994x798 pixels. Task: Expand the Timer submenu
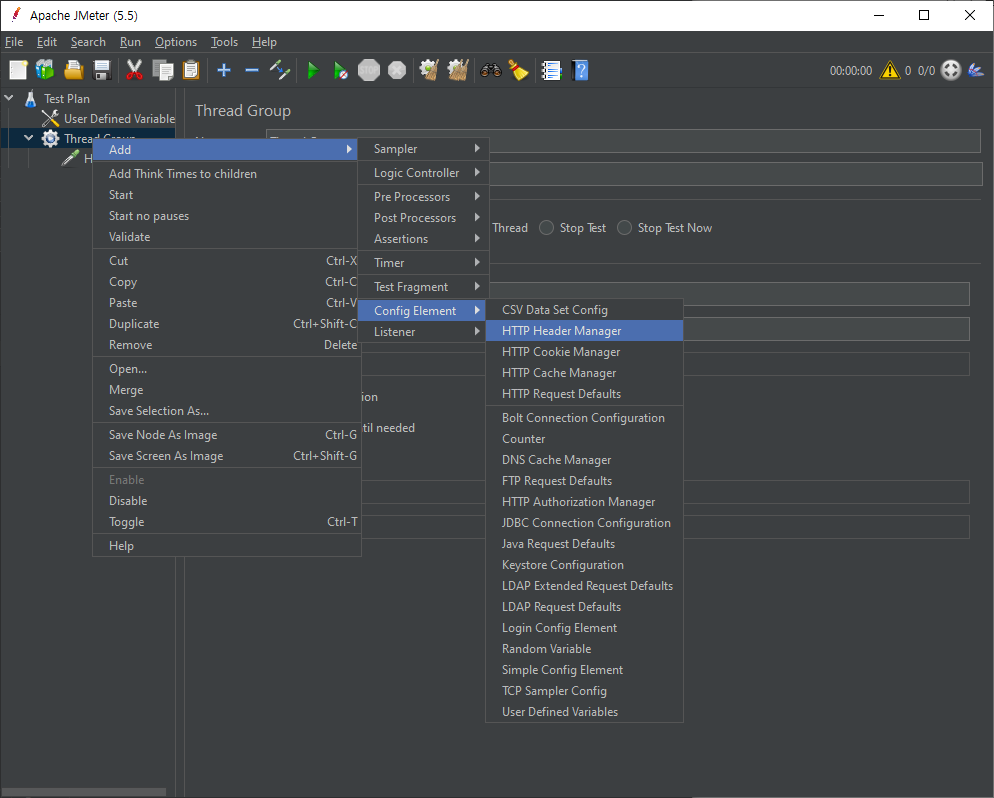point(423,262)
